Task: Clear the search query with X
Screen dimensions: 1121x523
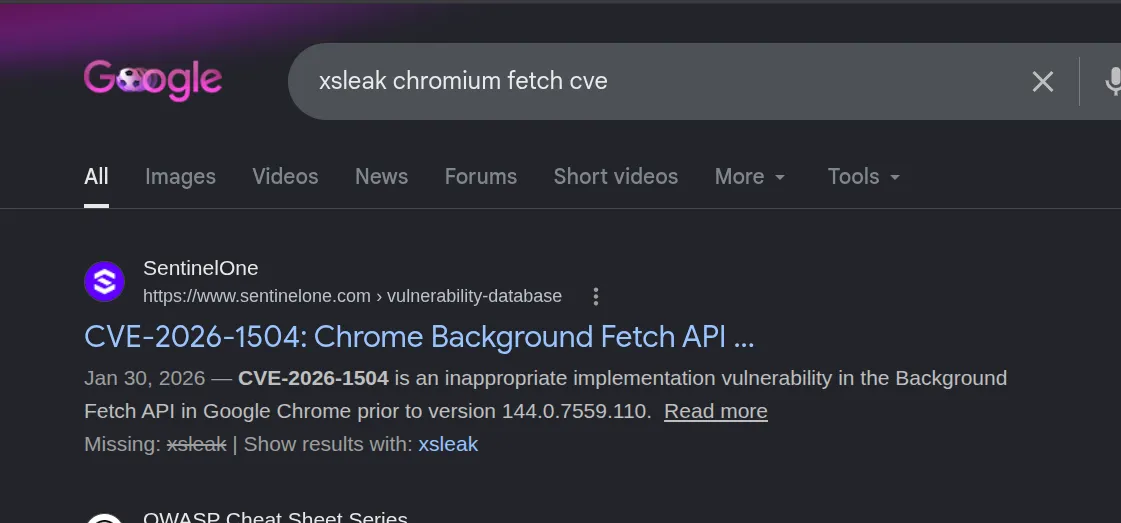Action: [1042, 81]
